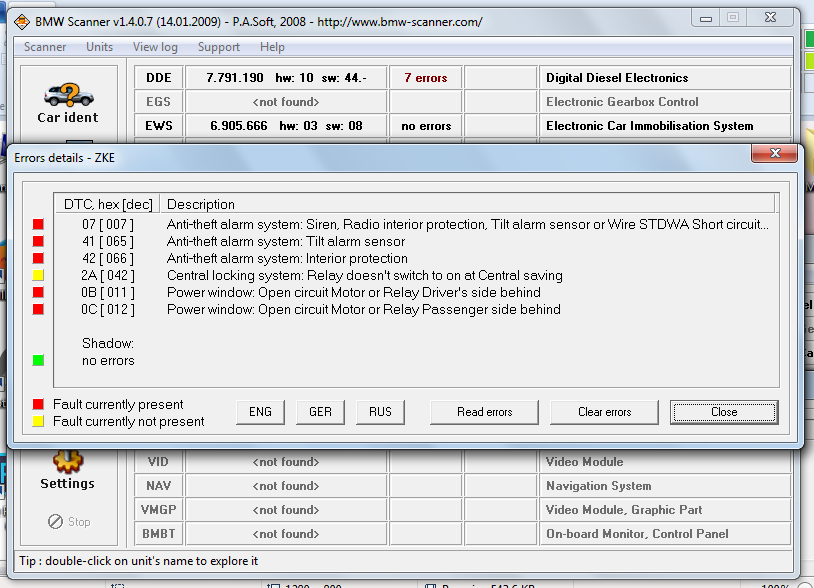814x588 pixels.
Task: Select error row 0C [012] Passenger side behind
Action: tap(415, 309)
